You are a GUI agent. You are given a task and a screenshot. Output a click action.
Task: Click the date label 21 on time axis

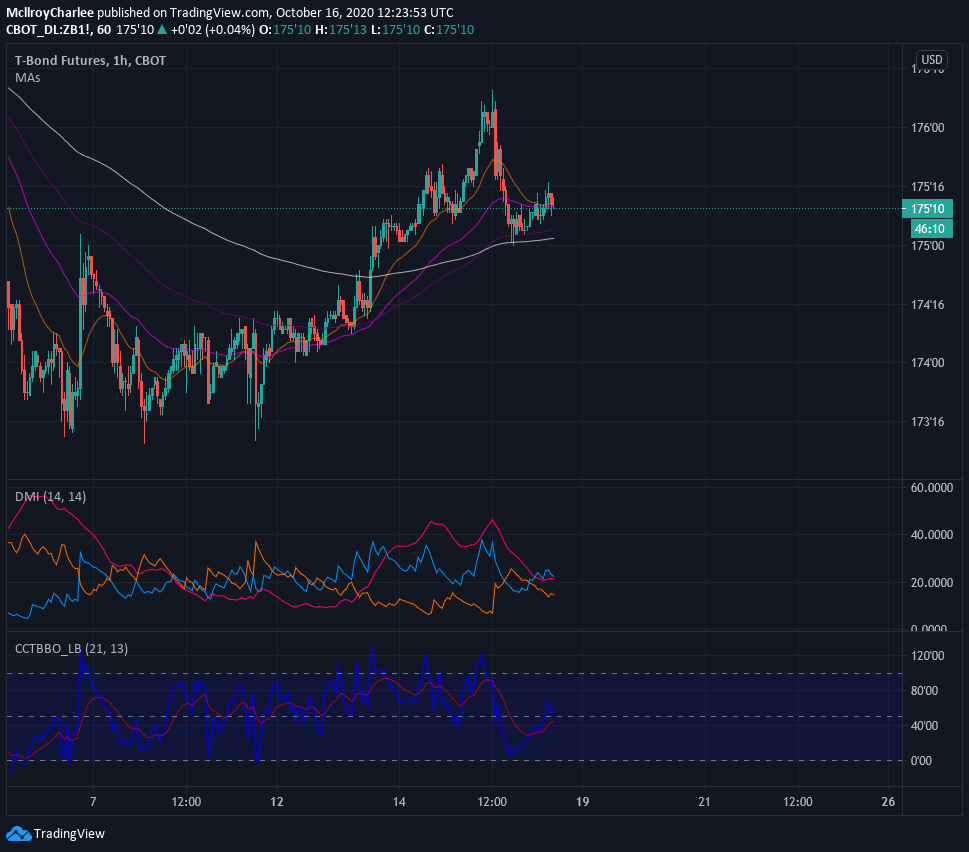[705, 802]
